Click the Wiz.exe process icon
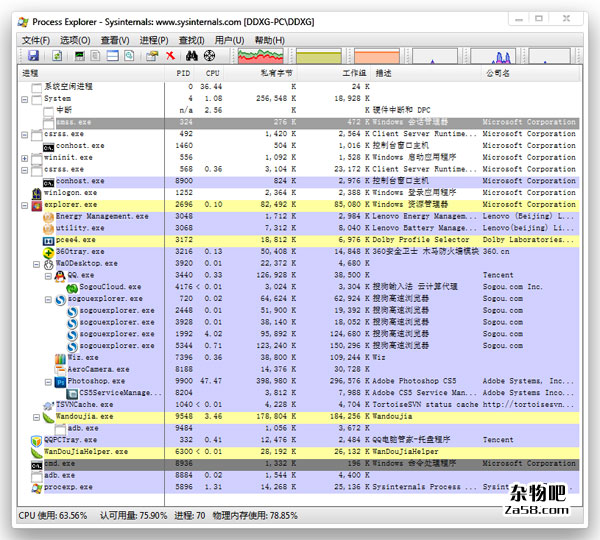 pos(60,359)
